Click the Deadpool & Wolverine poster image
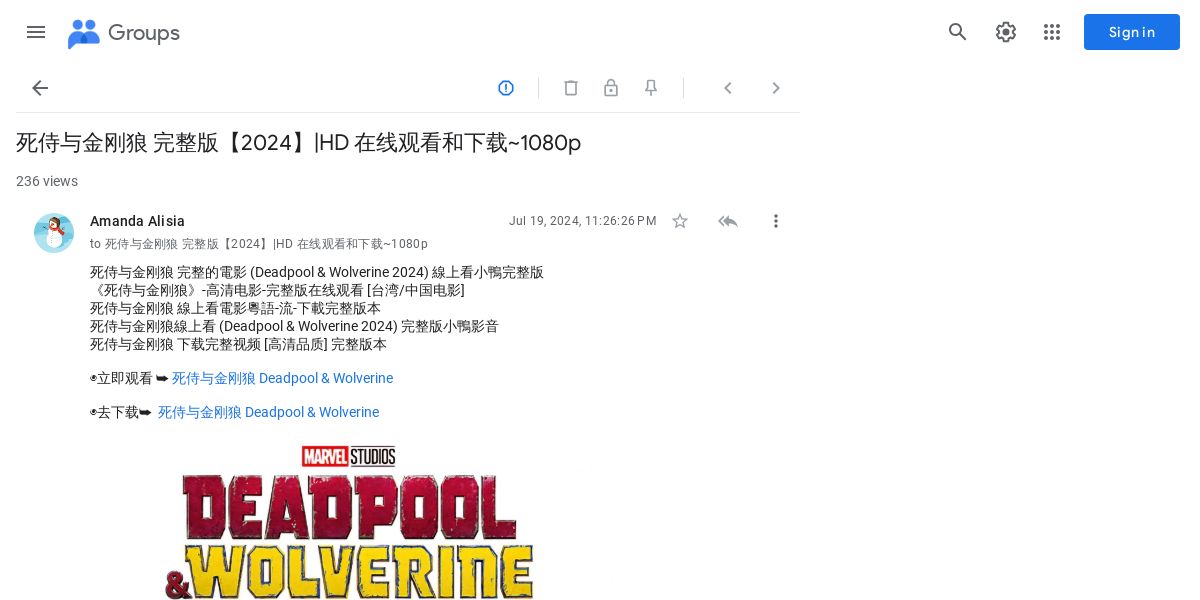Screen dimensions: 1200x600 pos(349,522)
